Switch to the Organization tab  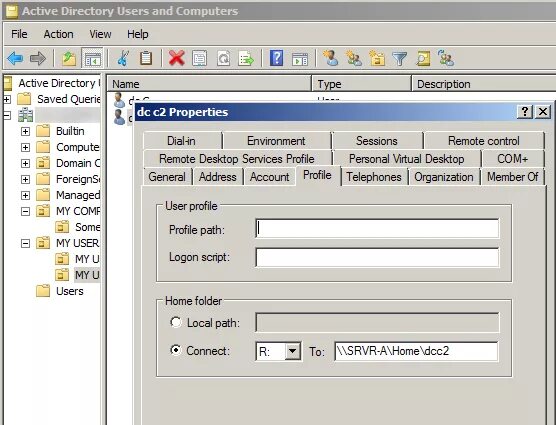[444, 177]
